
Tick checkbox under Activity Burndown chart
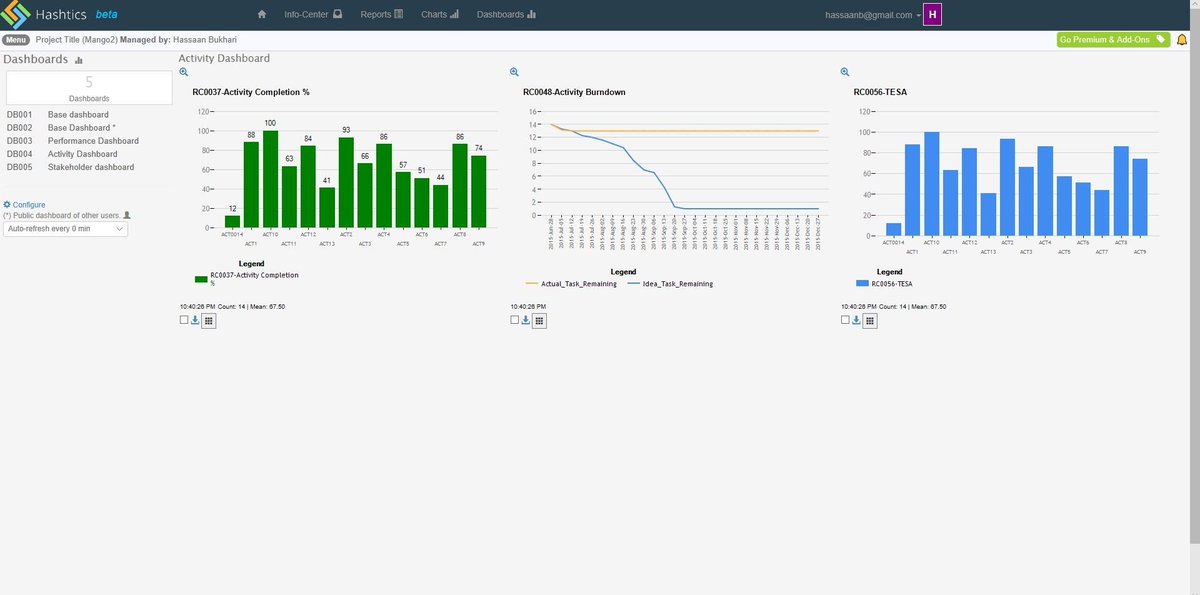pos(514,320)
